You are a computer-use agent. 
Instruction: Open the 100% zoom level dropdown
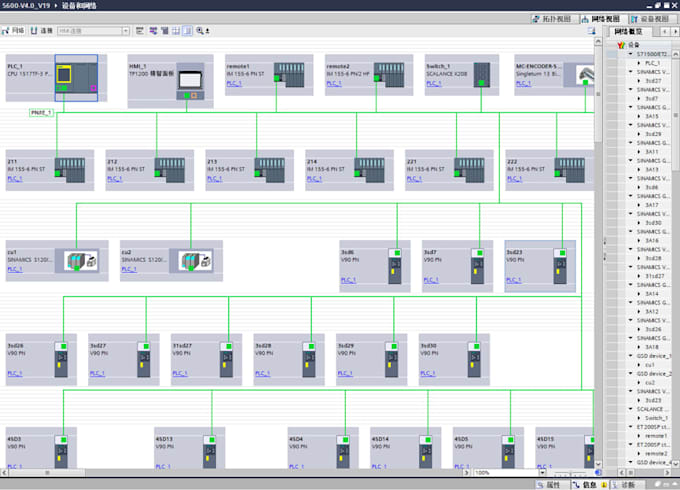click(542, 473)
